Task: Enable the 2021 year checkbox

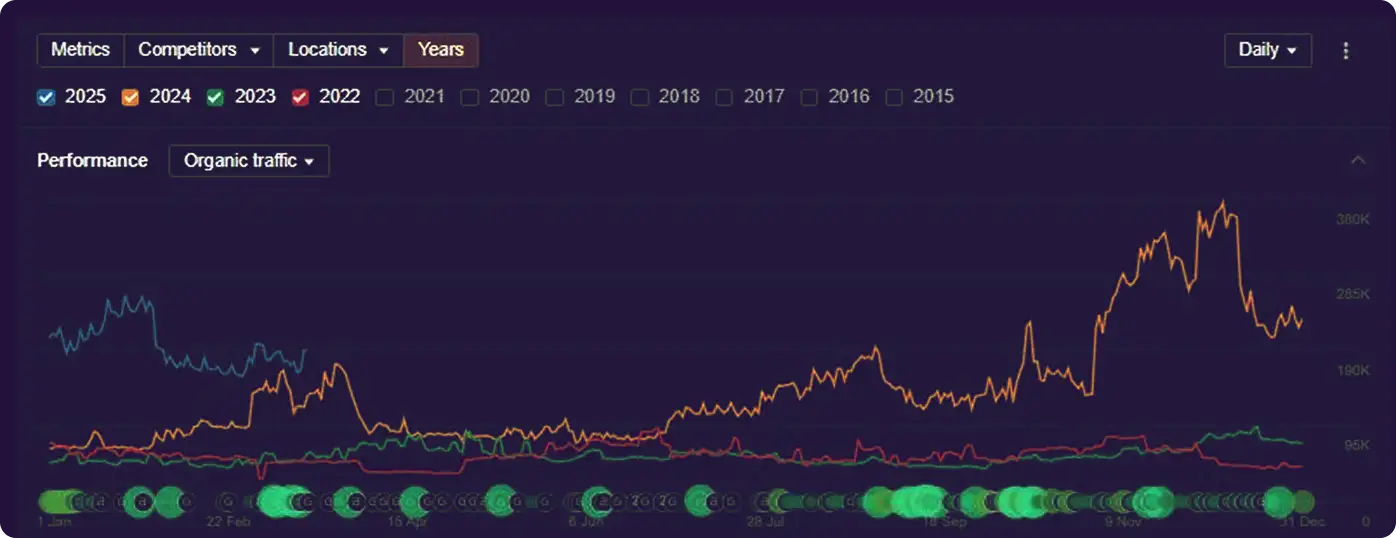Action: click(385, 97)
